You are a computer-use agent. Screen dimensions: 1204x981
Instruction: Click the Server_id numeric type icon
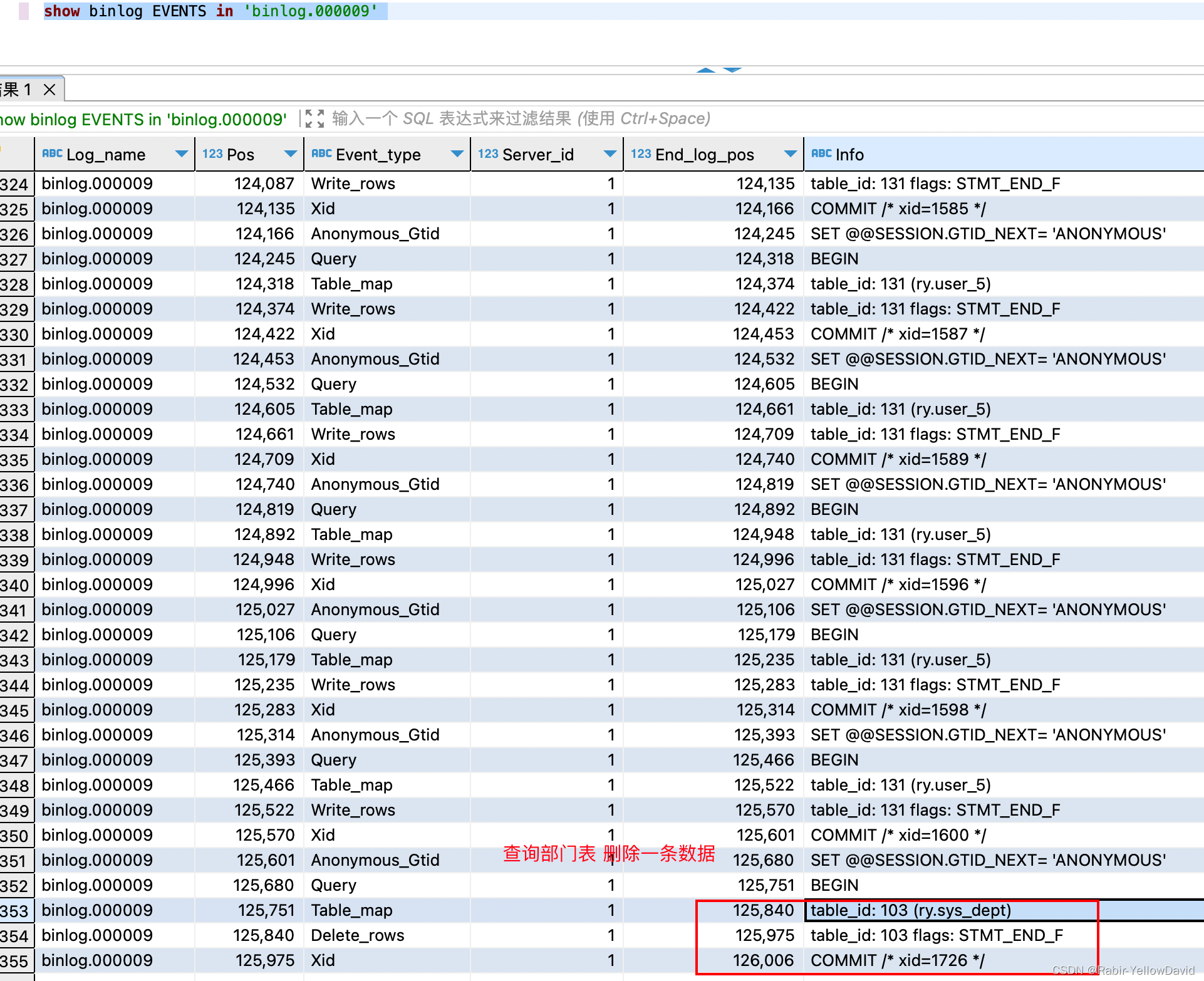[x=488, y=153]
